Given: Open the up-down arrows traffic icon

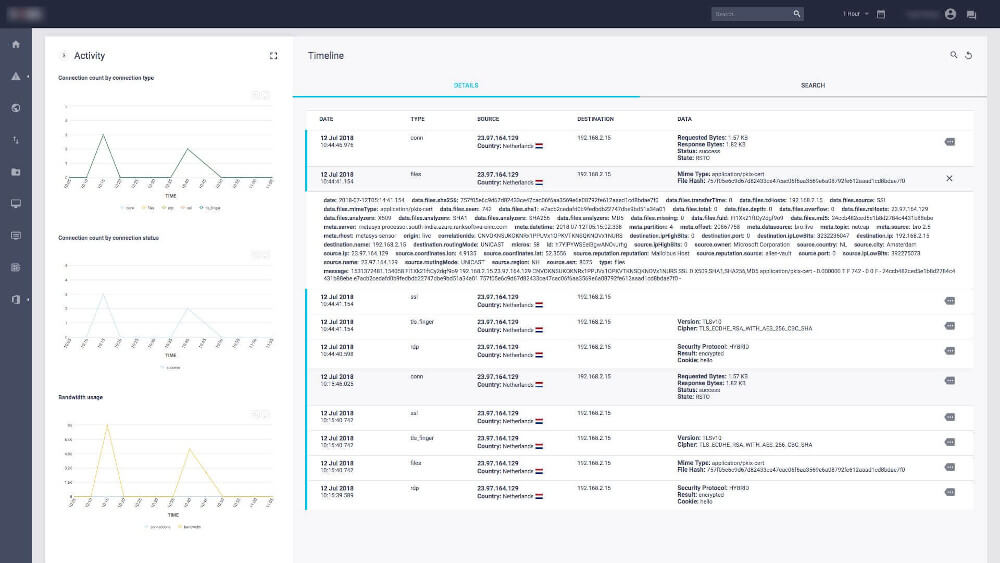Looking at the screenshot, I should click(x=15, y=140).
